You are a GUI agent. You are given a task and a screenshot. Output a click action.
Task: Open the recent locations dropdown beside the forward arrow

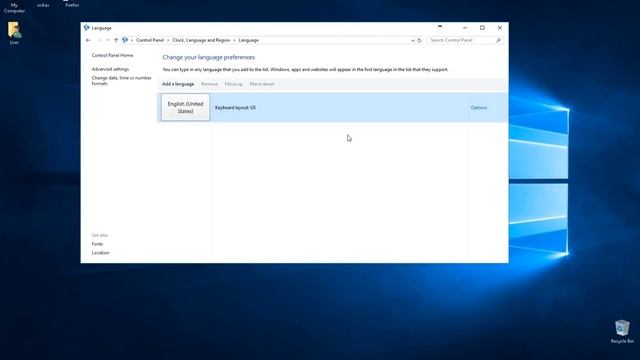pyautogui.click(x=108, y=40)
